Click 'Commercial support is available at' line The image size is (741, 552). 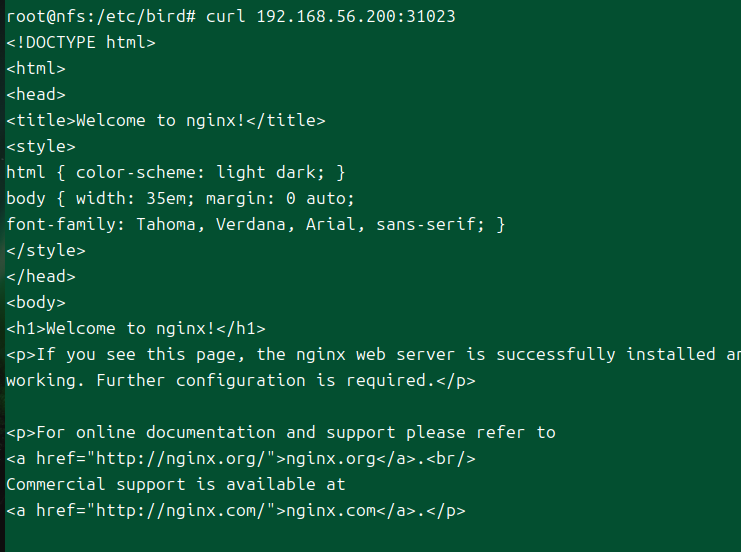[x=176, y=485]
